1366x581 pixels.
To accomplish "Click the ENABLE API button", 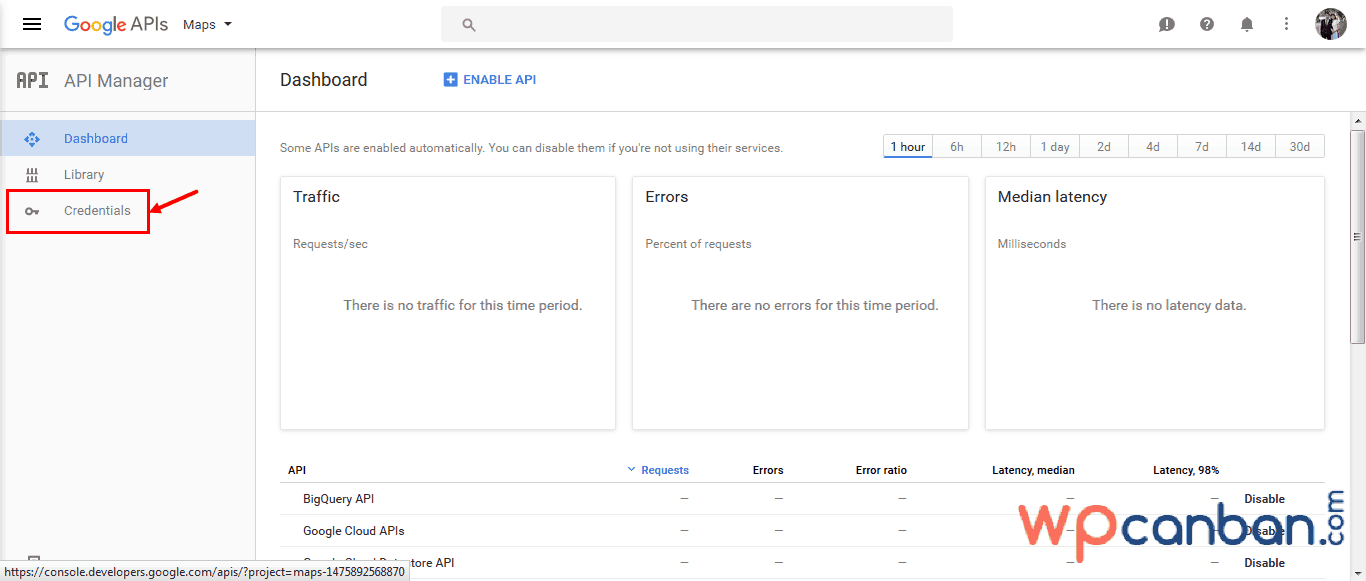I will point(490,80).
